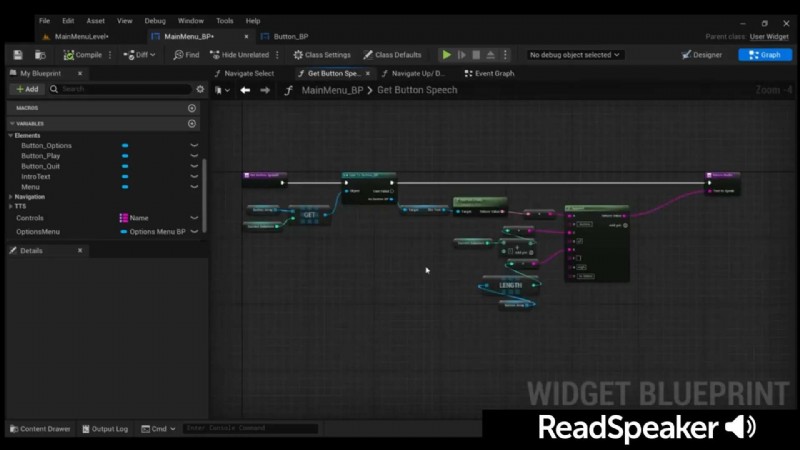This screenshot has width=800, height=450.
Task: Open My Blueprint panel settings gear
Action: coord(200,89)
